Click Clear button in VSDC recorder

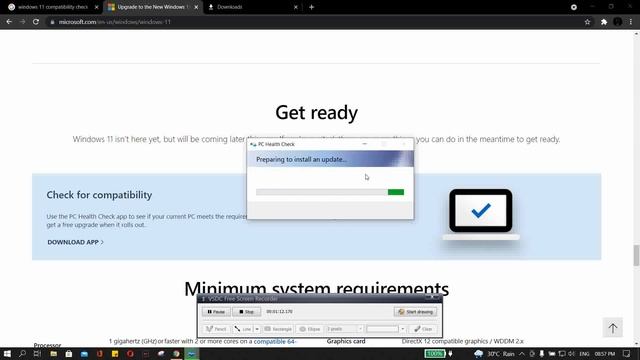423,329
